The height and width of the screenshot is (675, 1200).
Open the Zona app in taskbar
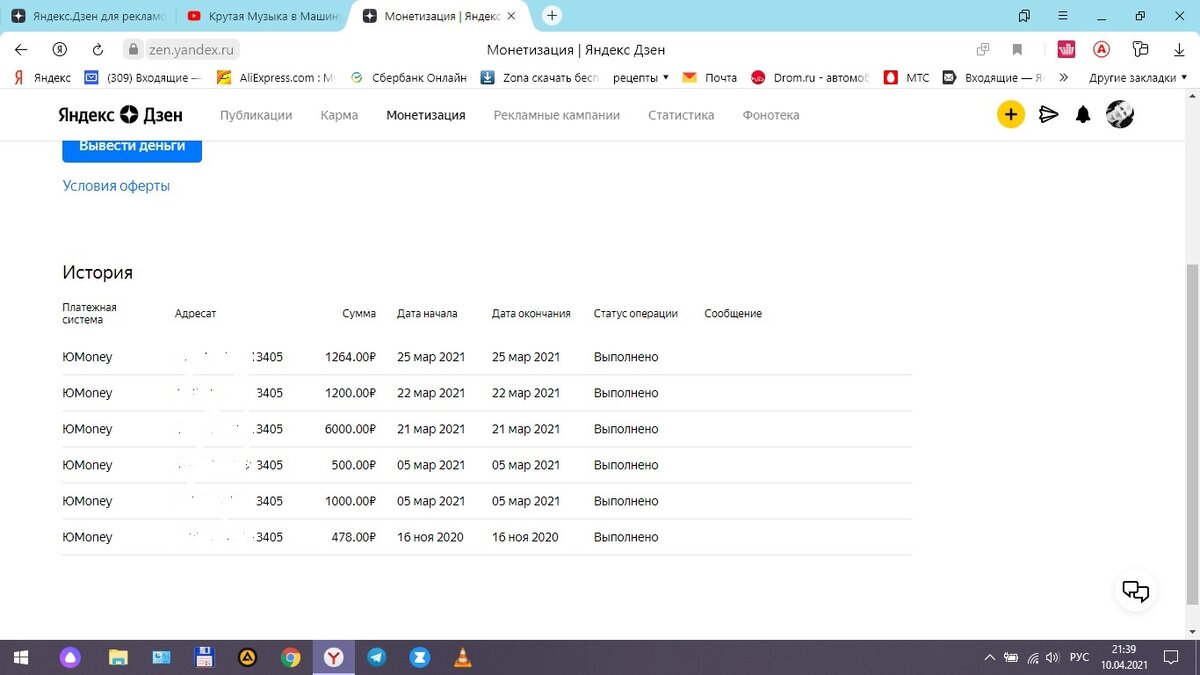pos(419,657)
